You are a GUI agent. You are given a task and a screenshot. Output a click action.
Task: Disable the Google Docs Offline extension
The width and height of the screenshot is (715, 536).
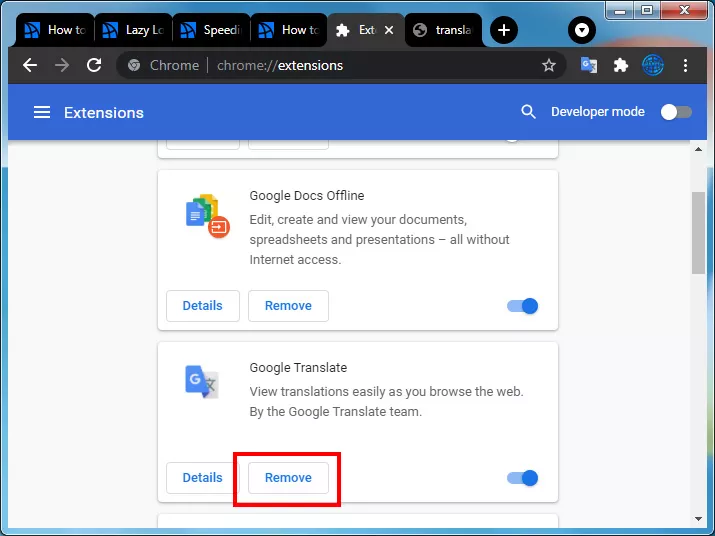[523, 306]
